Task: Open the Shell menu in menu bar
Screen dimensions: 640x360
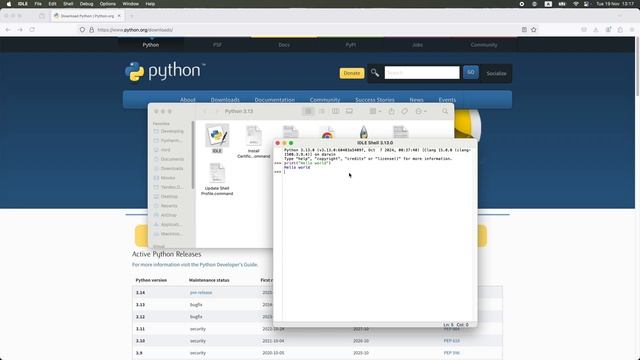Action: [68, 4]
